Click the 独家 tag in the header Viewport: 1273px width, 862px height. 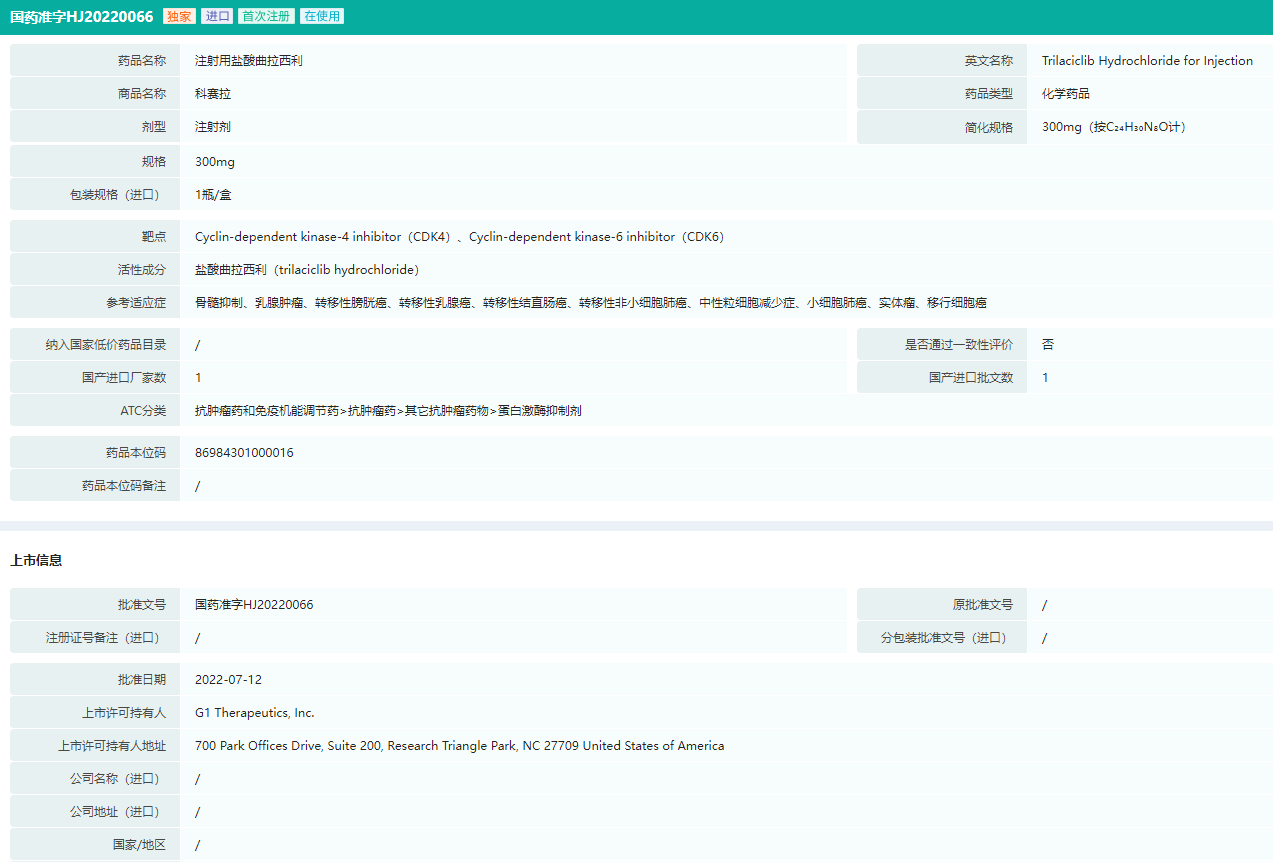click(178, 16)
